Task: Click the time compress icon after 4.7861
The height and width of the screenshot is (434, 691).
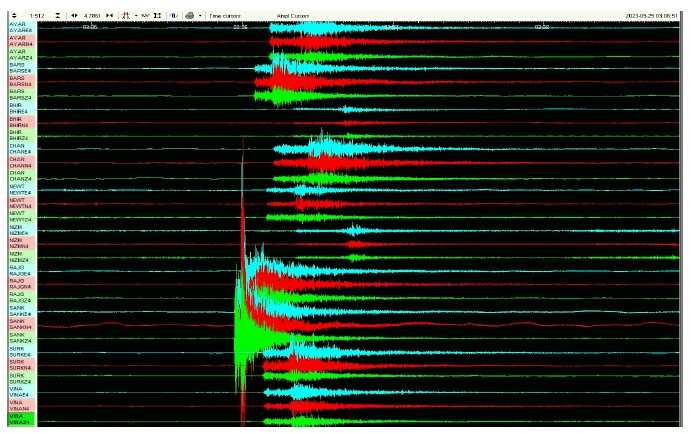Action: point(109,16)
